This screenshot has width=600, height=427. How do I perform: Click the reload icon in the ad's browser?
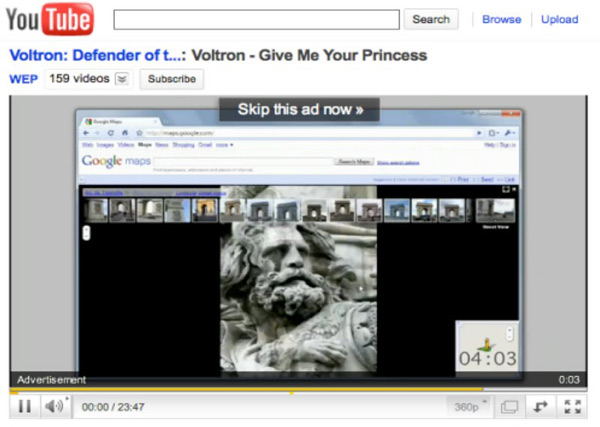pyautogui.click(x=111, y=133)
